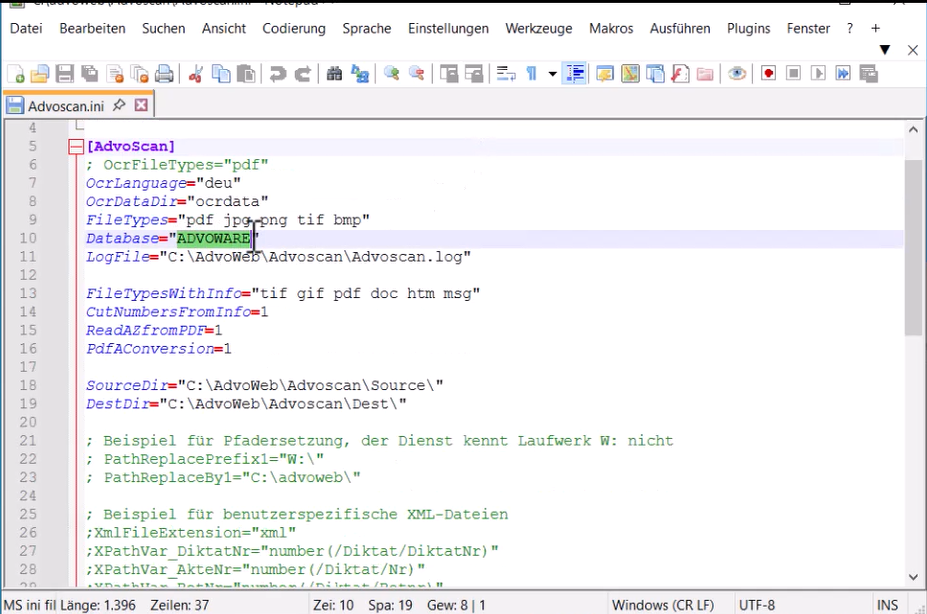Open the User Defined Language dialog icon

(x=605, y=74)
